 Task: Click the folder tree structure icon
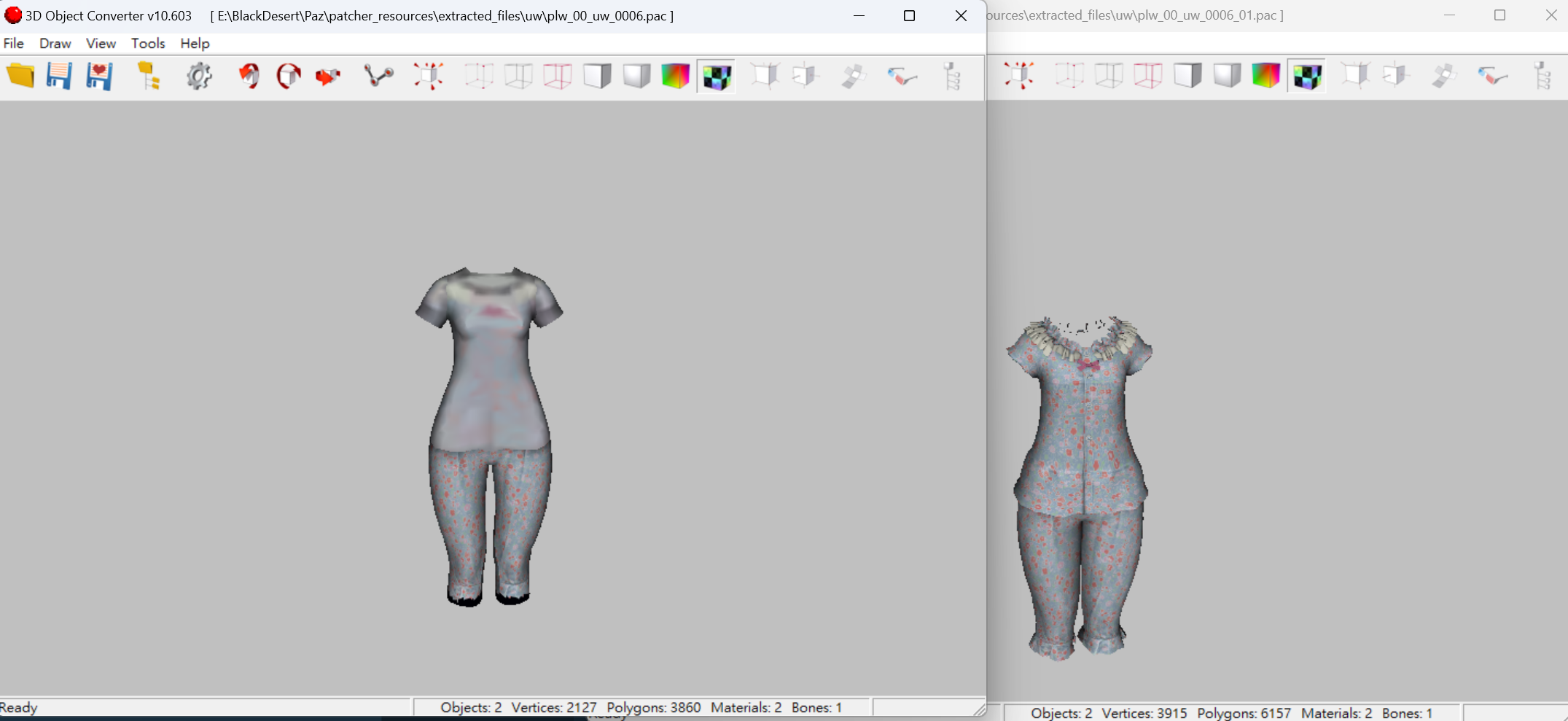(149, 76)
